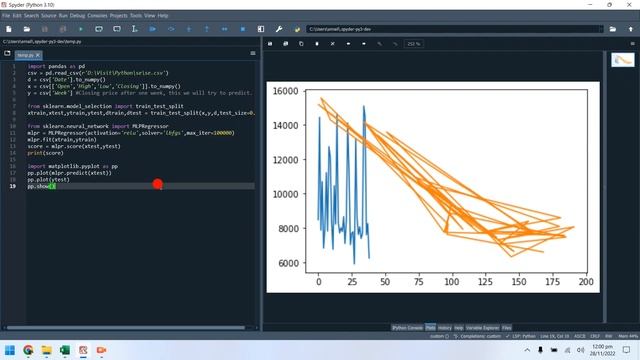Remove all plots with the X icon
Viewport: 640px width, 360px height.
pyautogui.click(x=333, y=44)
